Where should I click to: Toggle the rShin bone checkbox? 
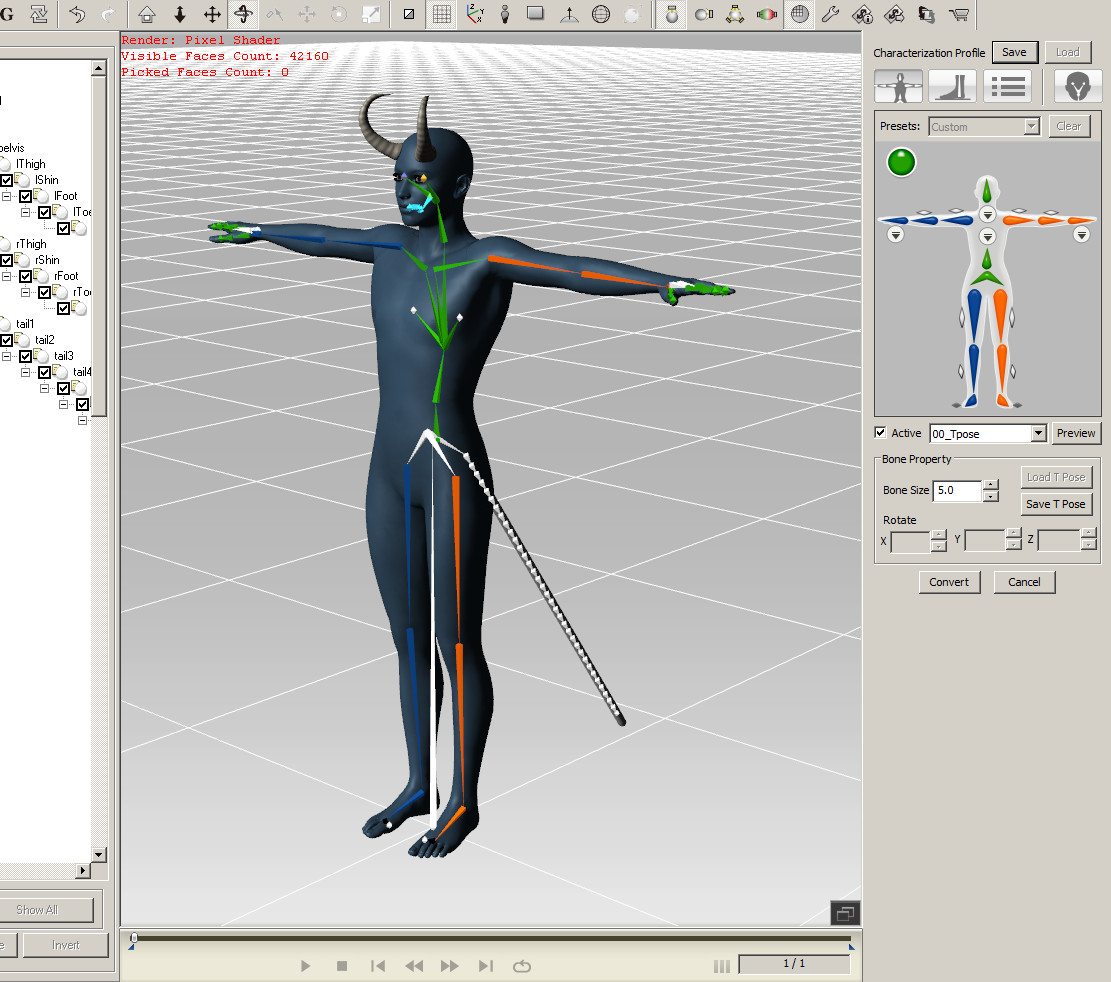8,260
